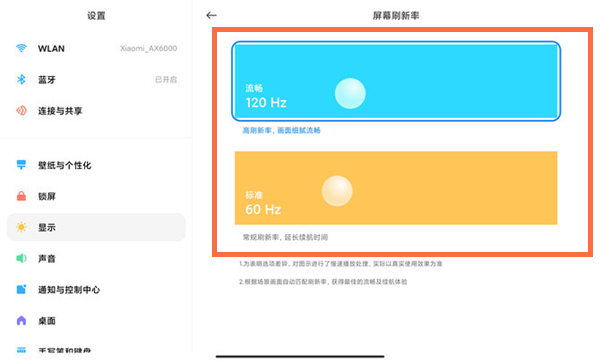Select the 显示 settings entry

coord(96,227)
